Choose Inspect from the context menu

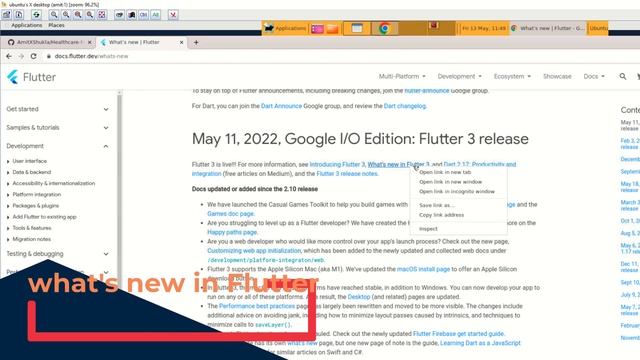click(458, 229)
